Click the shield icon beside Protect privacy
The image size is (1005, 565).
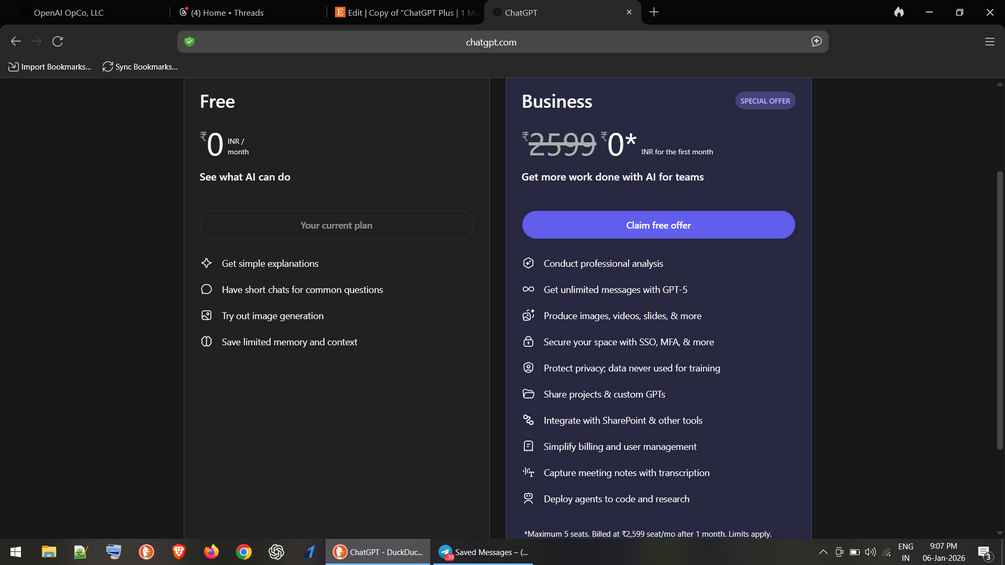528,368
